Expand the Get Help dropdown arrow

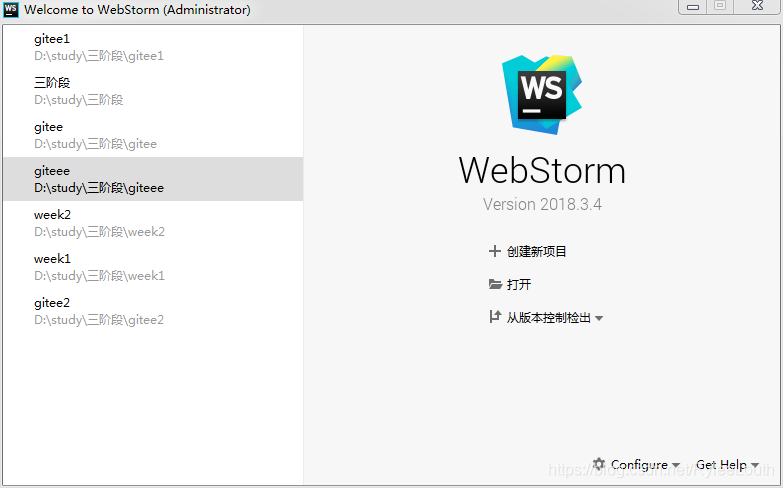point(755,466)
